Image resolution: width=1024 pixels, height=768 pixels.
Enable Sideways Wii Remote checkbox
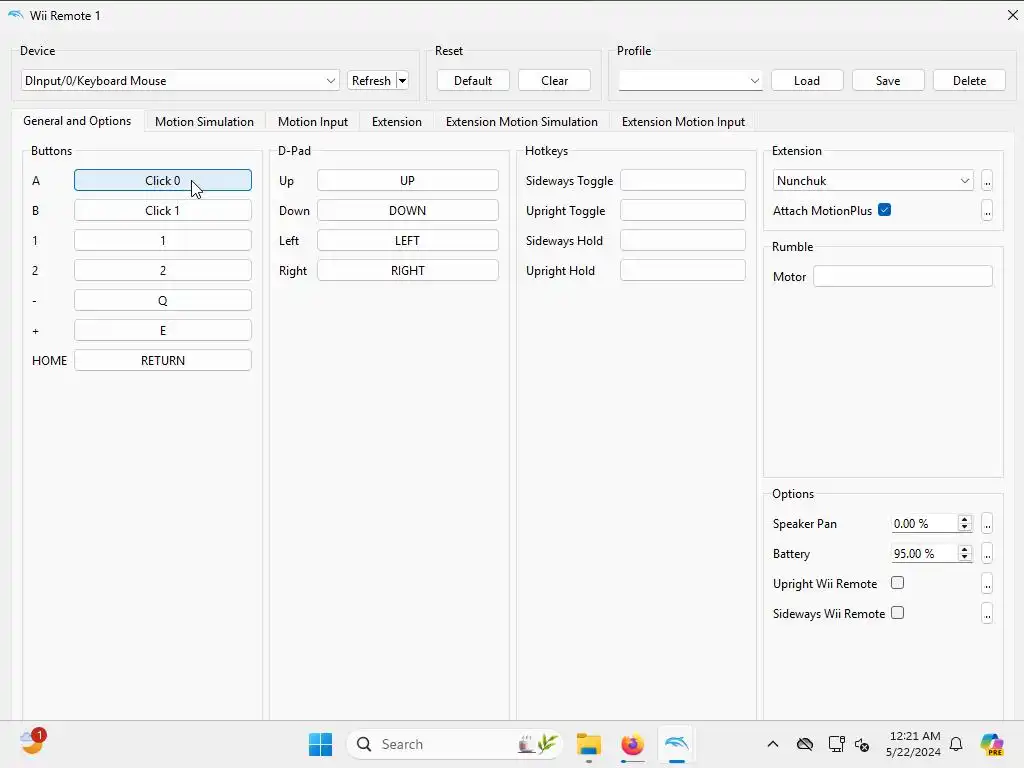point(897,613)
